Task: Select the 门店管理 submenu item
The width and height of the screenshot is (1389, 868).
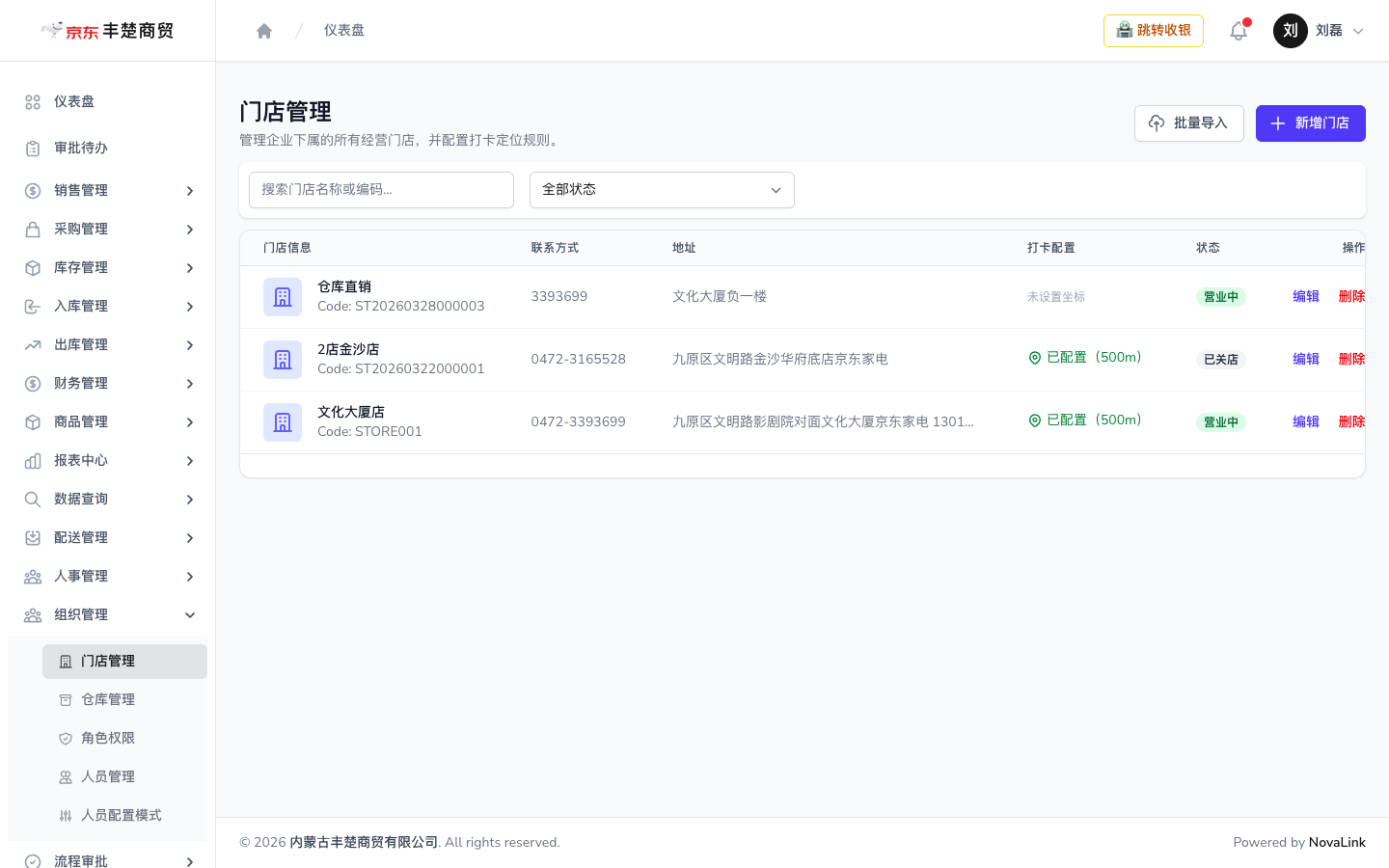Action: click(124, 662)
